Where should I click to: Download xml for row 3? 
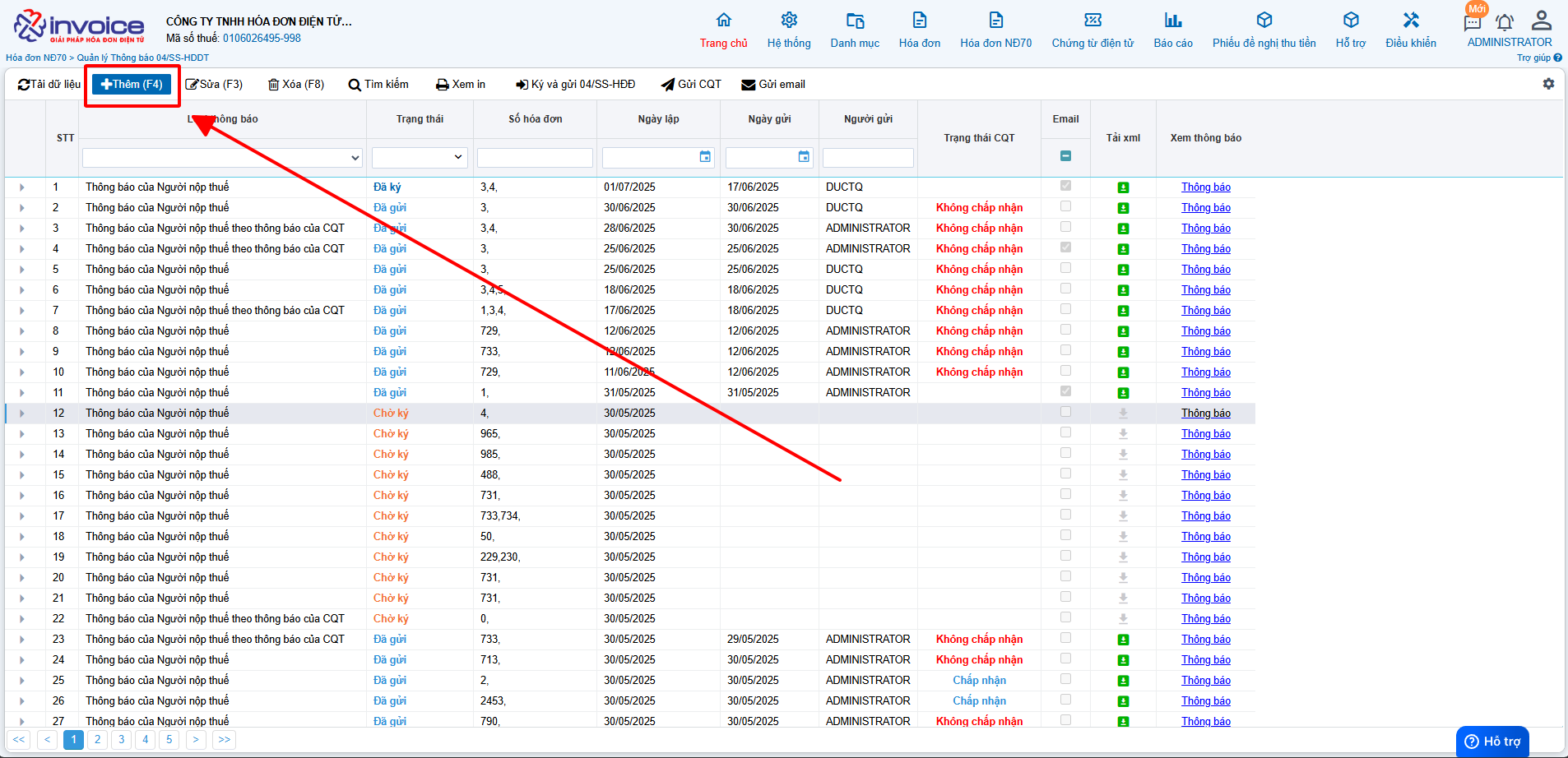pos(1123,229)
